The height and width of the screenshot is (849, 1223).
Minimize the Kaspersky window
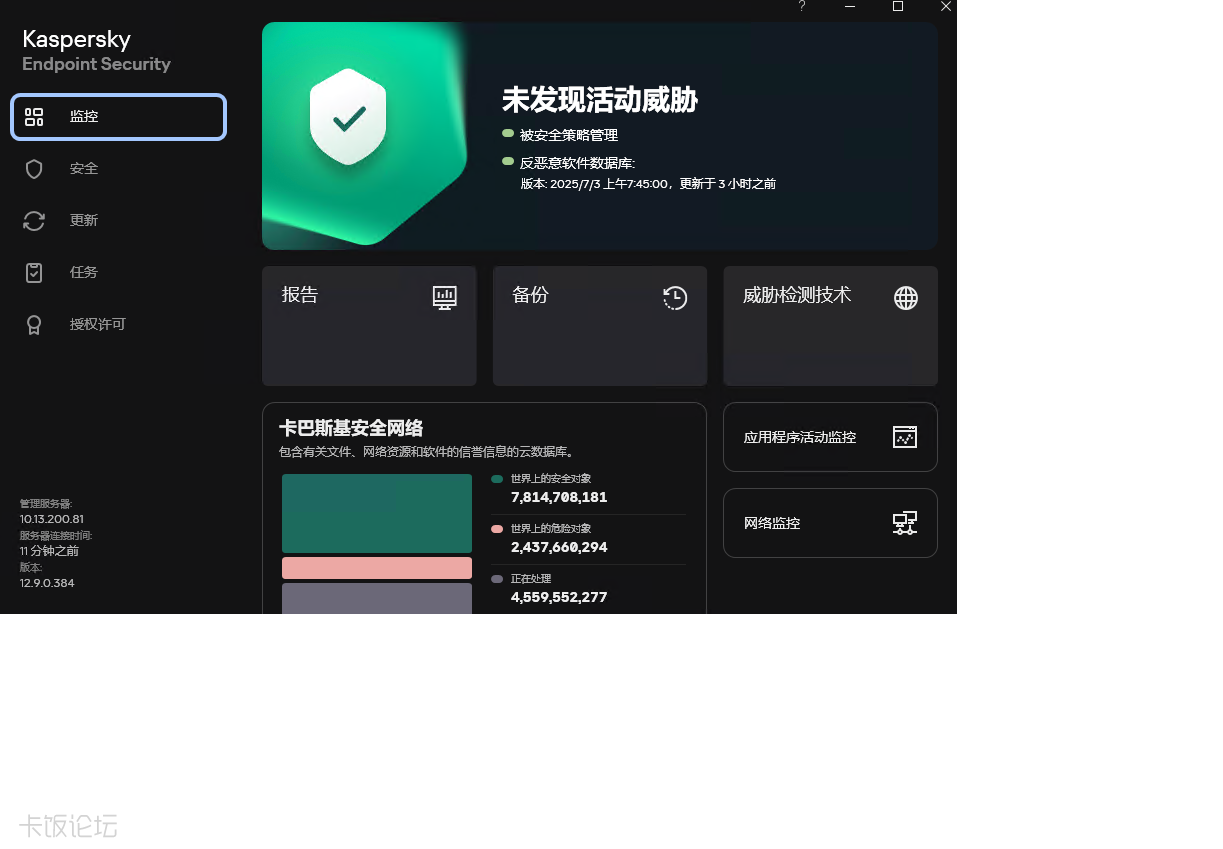pyautogui.click(x=850, y=6)
